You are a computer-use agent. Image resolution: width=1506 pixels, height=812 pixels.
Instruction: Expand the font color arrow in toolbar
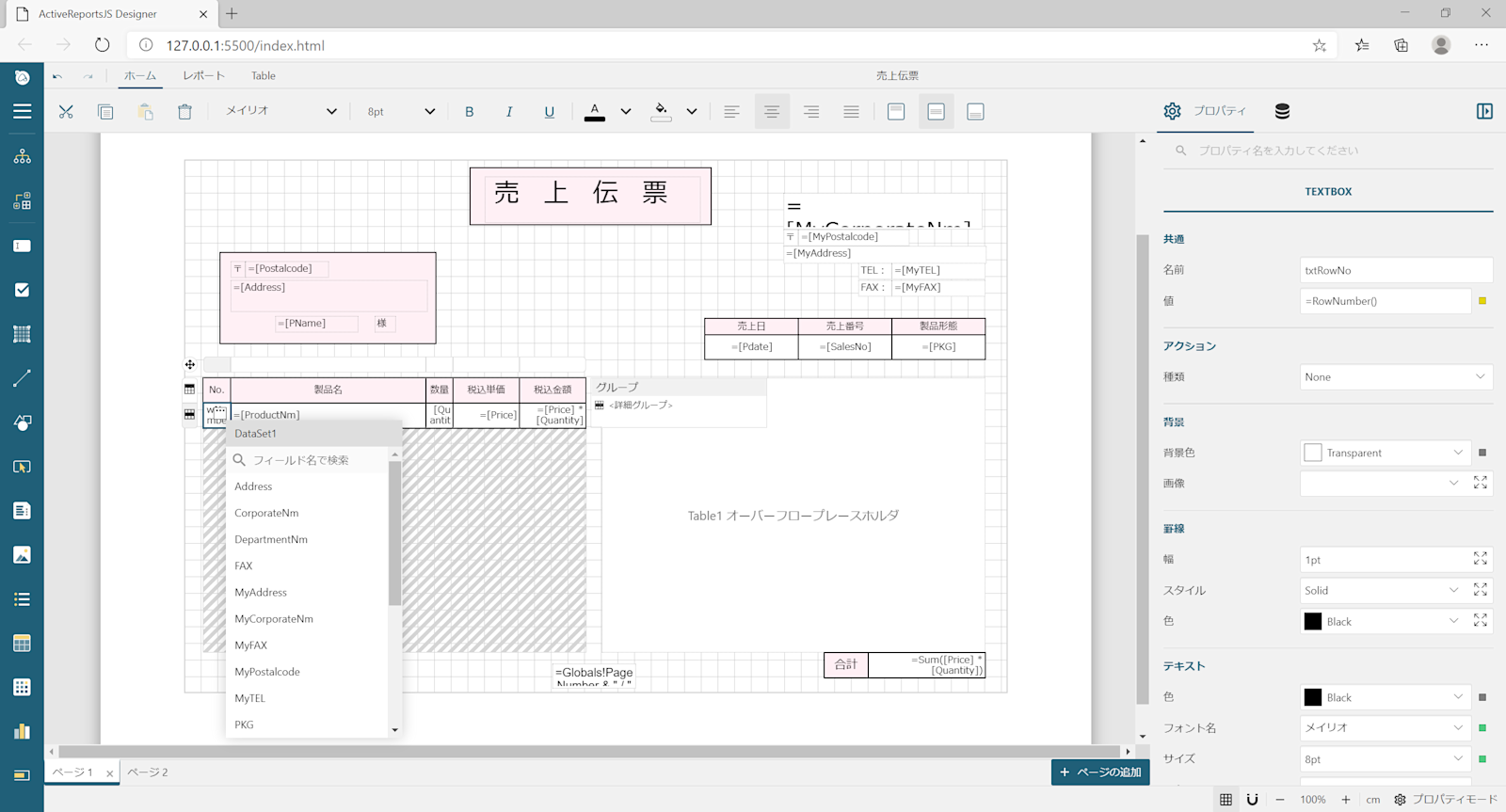click(x=626, y=112)
